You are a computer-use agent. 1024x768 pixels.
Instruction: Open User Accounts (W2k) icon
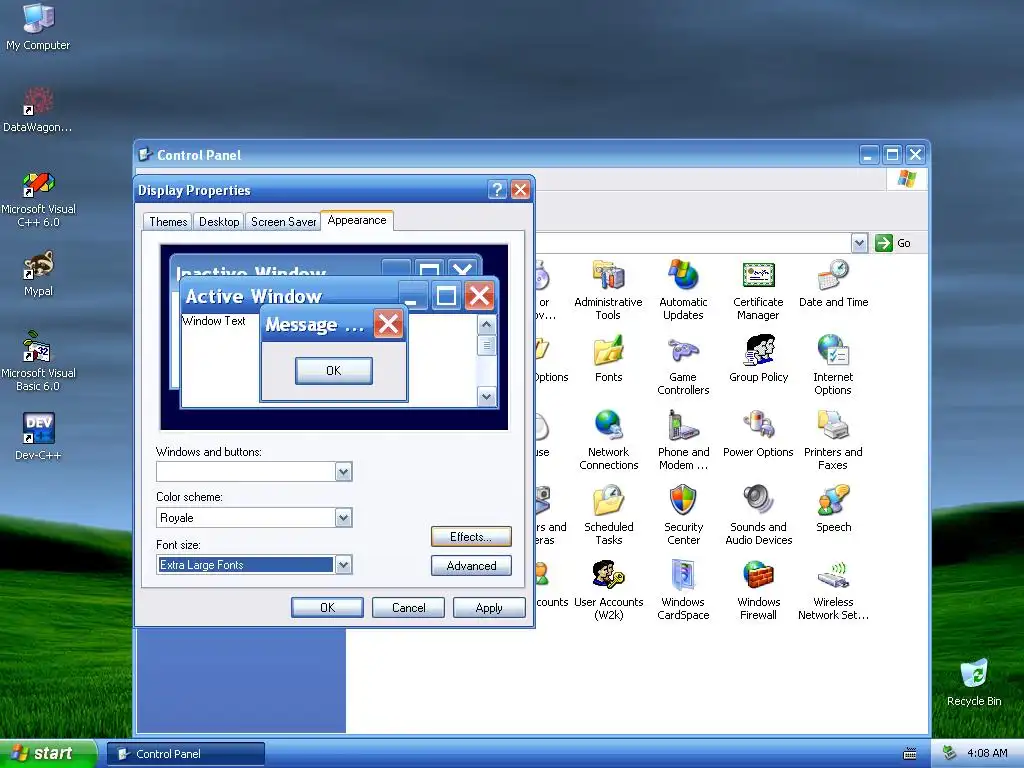[608, 590]
